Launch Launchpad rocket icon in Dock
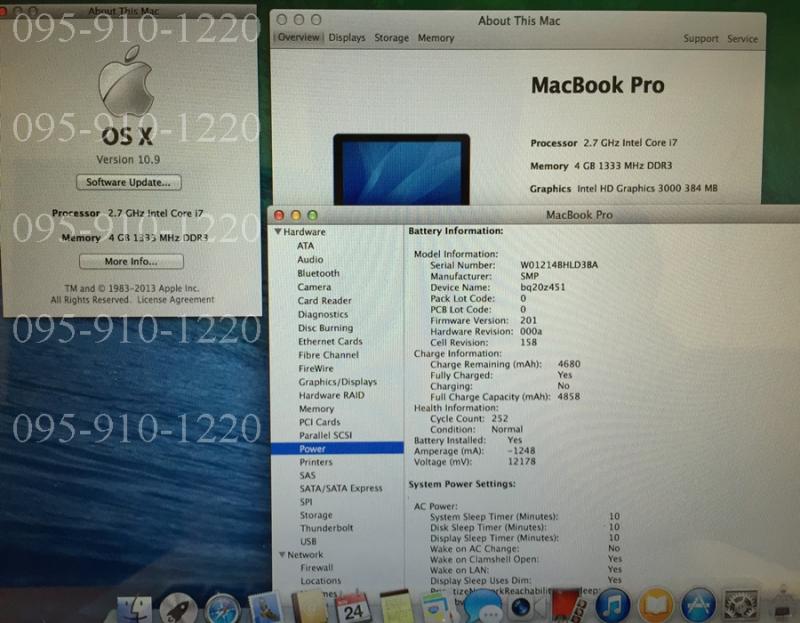Screen dimensions: 800x623 click(178, 609)
